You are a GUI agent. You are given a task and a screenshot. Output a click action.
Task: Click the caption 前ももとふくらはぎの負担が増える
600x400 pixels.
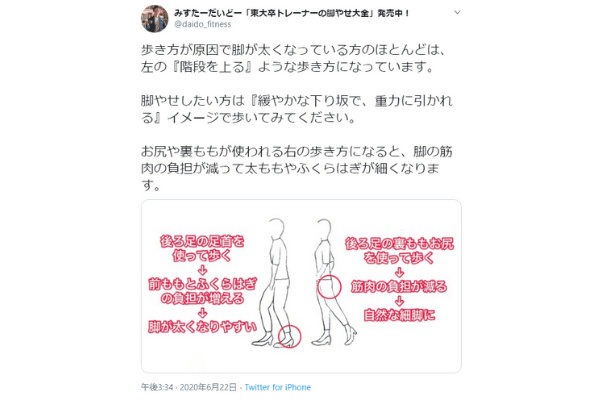[202, 291]
